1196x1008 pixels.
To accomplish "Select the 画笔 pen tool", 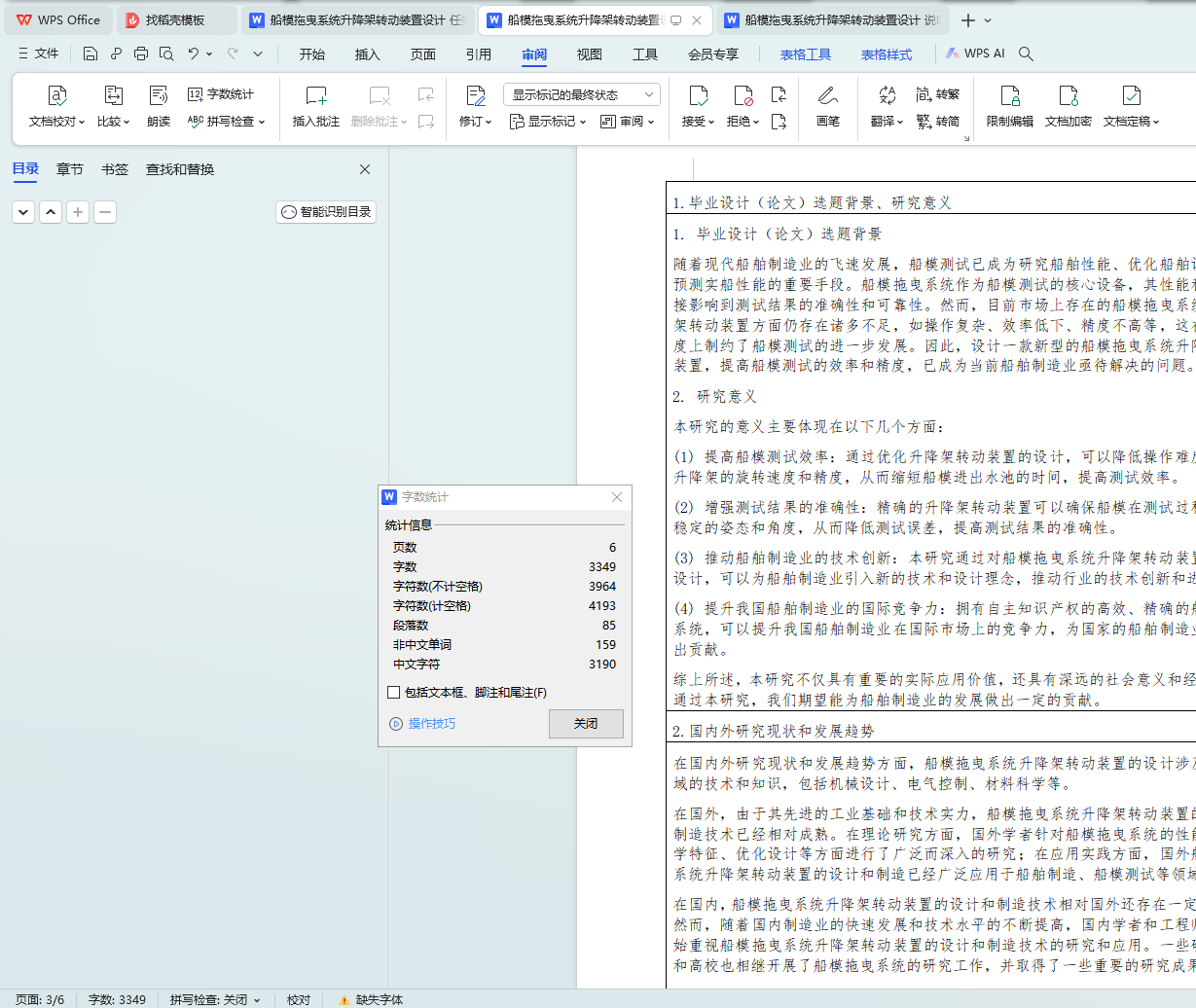I will pyautogui.click(x=828, y=107).
